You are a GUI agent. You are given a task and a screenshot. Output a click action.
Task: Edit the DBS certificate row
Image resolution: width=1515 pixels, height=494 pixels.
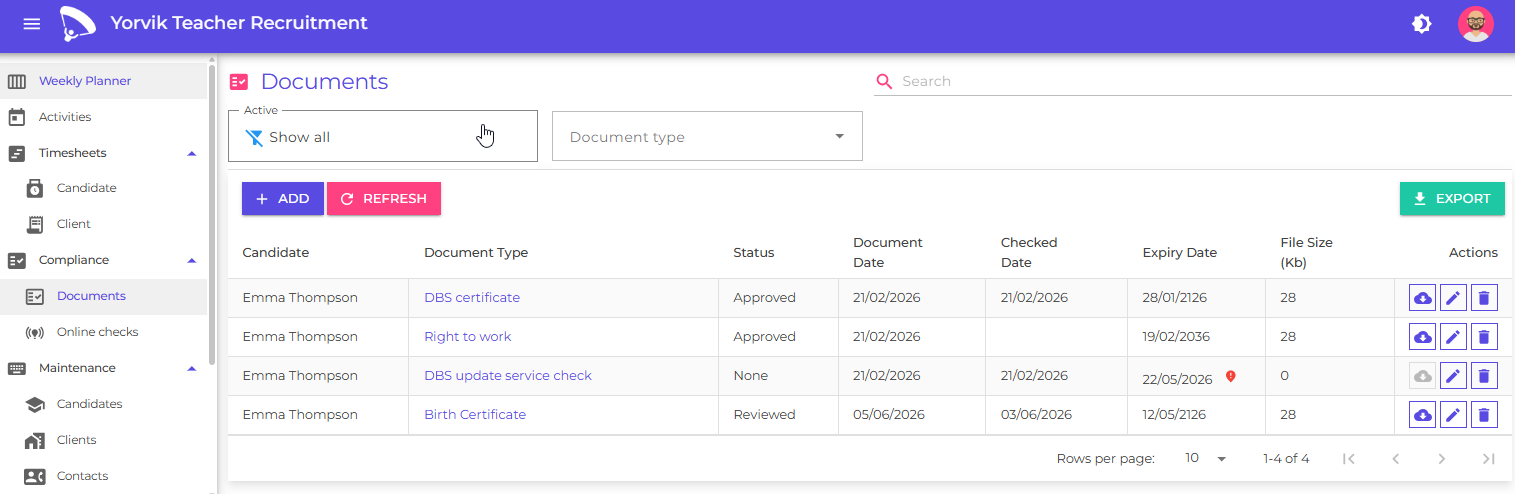click(x=1453, y=297)
